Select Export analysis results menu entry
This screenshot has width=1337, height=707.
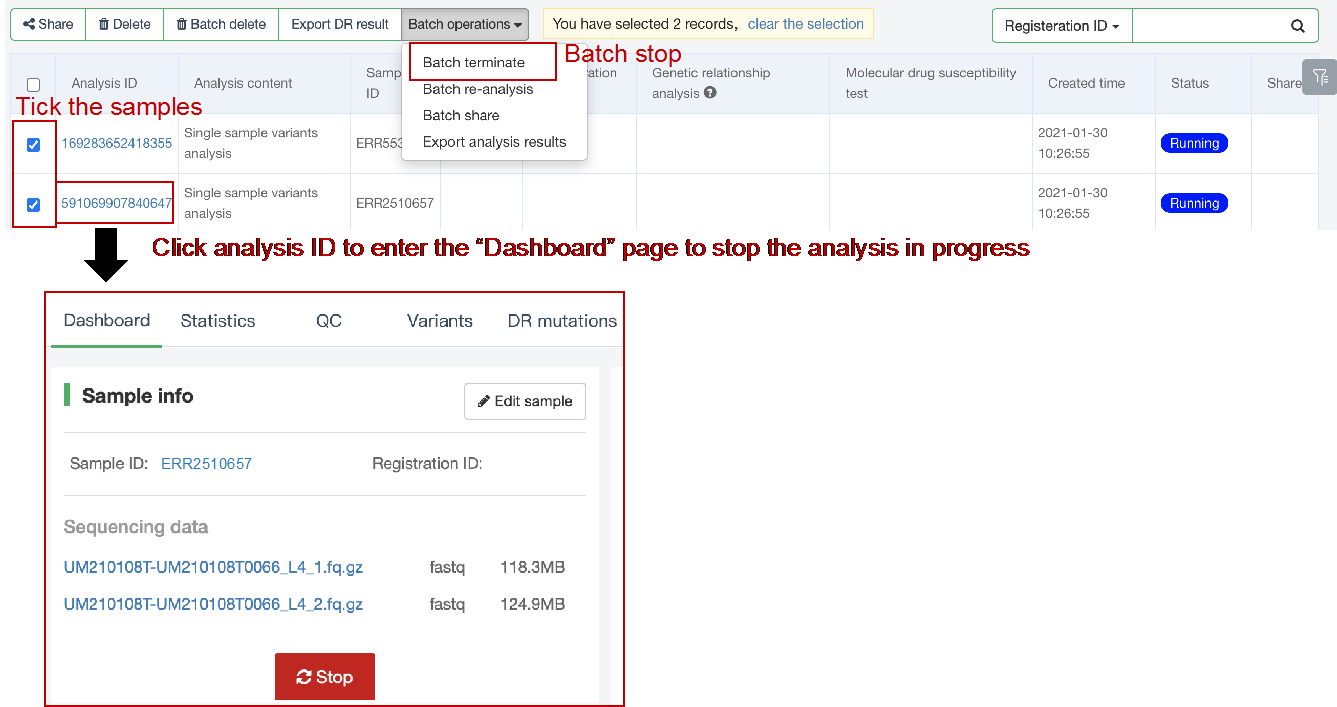coord(494,142)
